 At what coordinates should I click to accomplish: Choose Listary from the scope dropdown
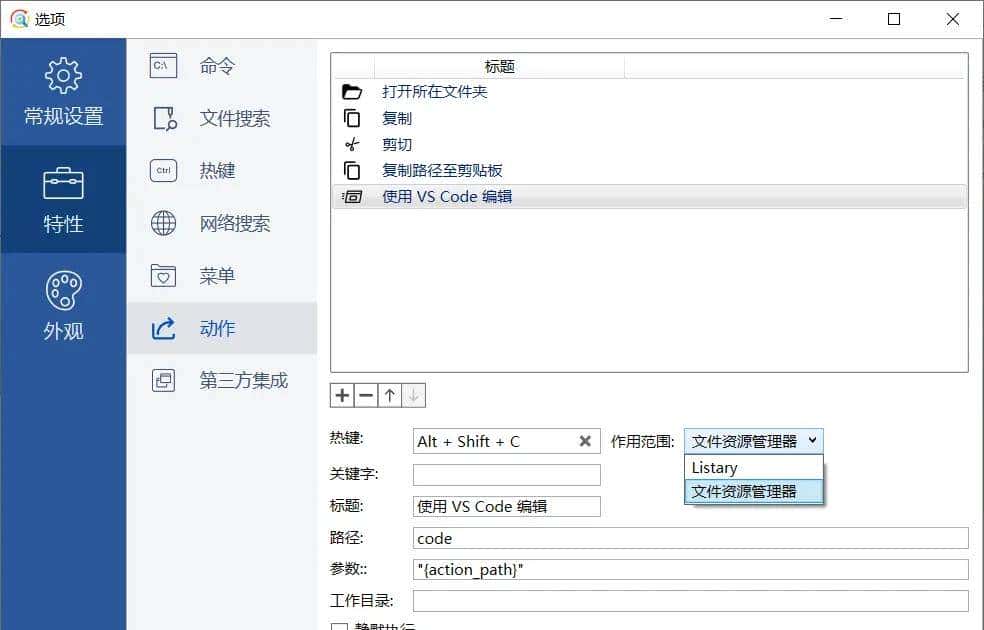pyautogui.click(x=714, y=467)
